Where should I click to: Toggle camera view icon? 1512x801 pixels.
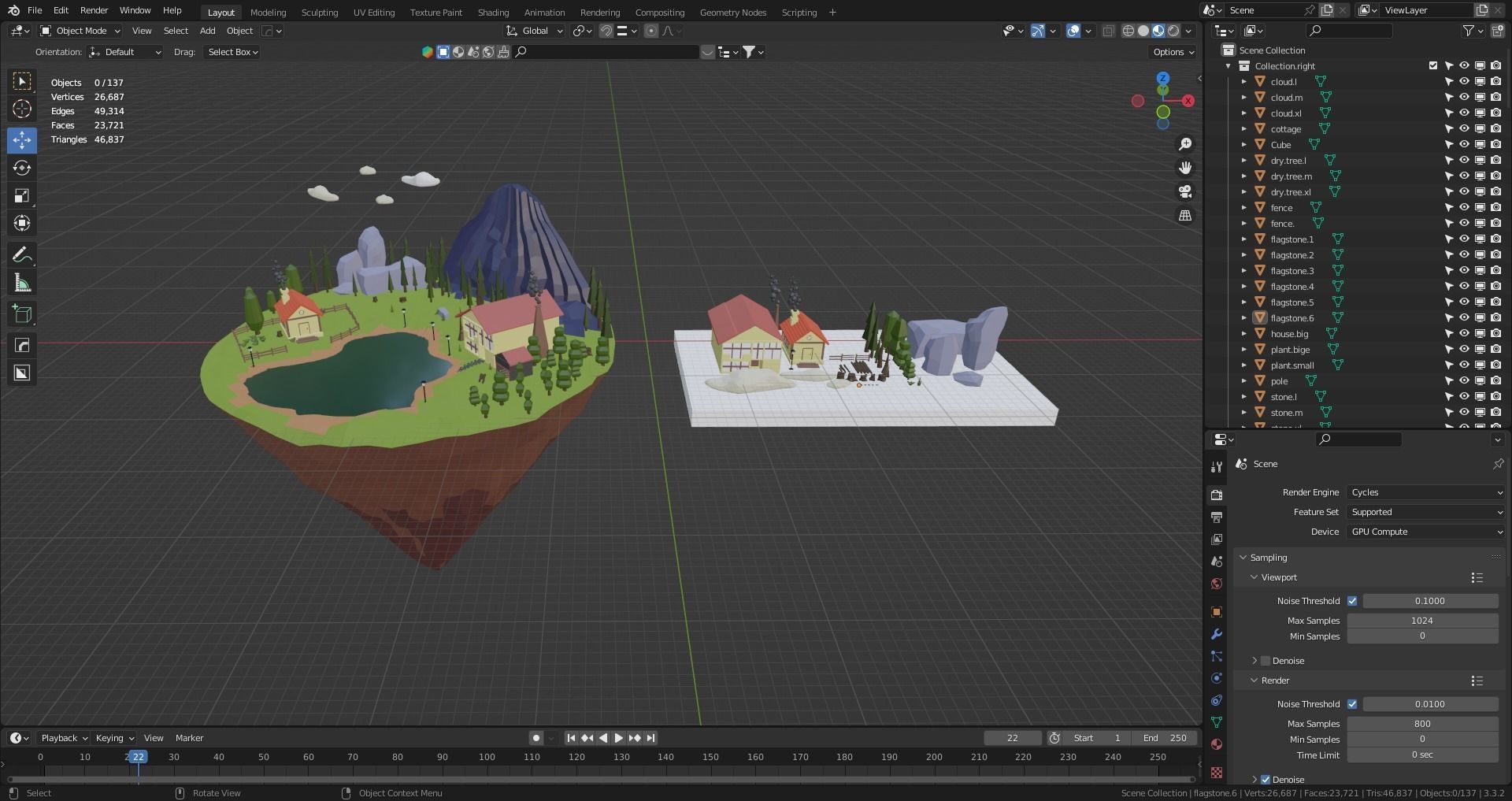click(1184, 191)
